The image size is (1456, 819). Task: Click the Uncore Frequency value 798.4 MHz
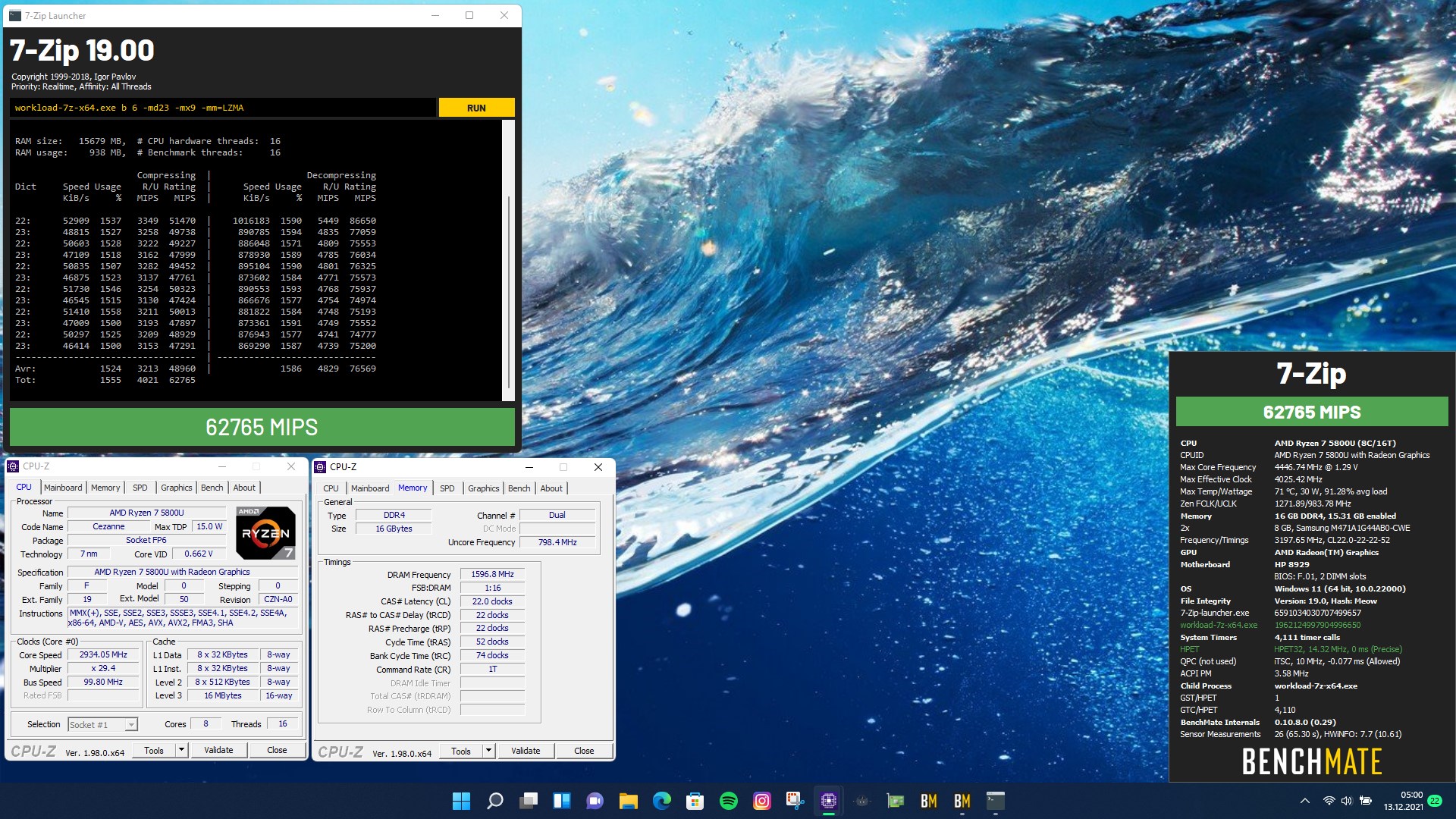point(557,542)
